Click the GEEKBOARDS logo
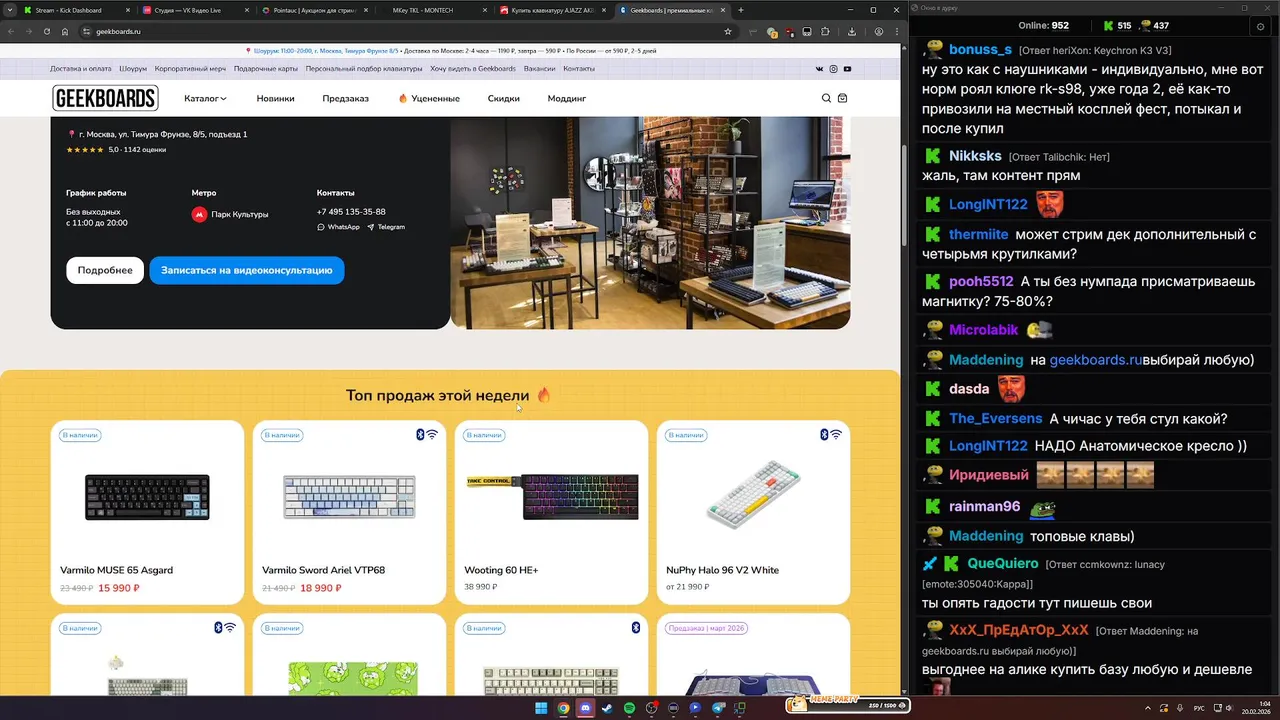The width and height of the screenshot is (1280, 720). tap(105, 98)
